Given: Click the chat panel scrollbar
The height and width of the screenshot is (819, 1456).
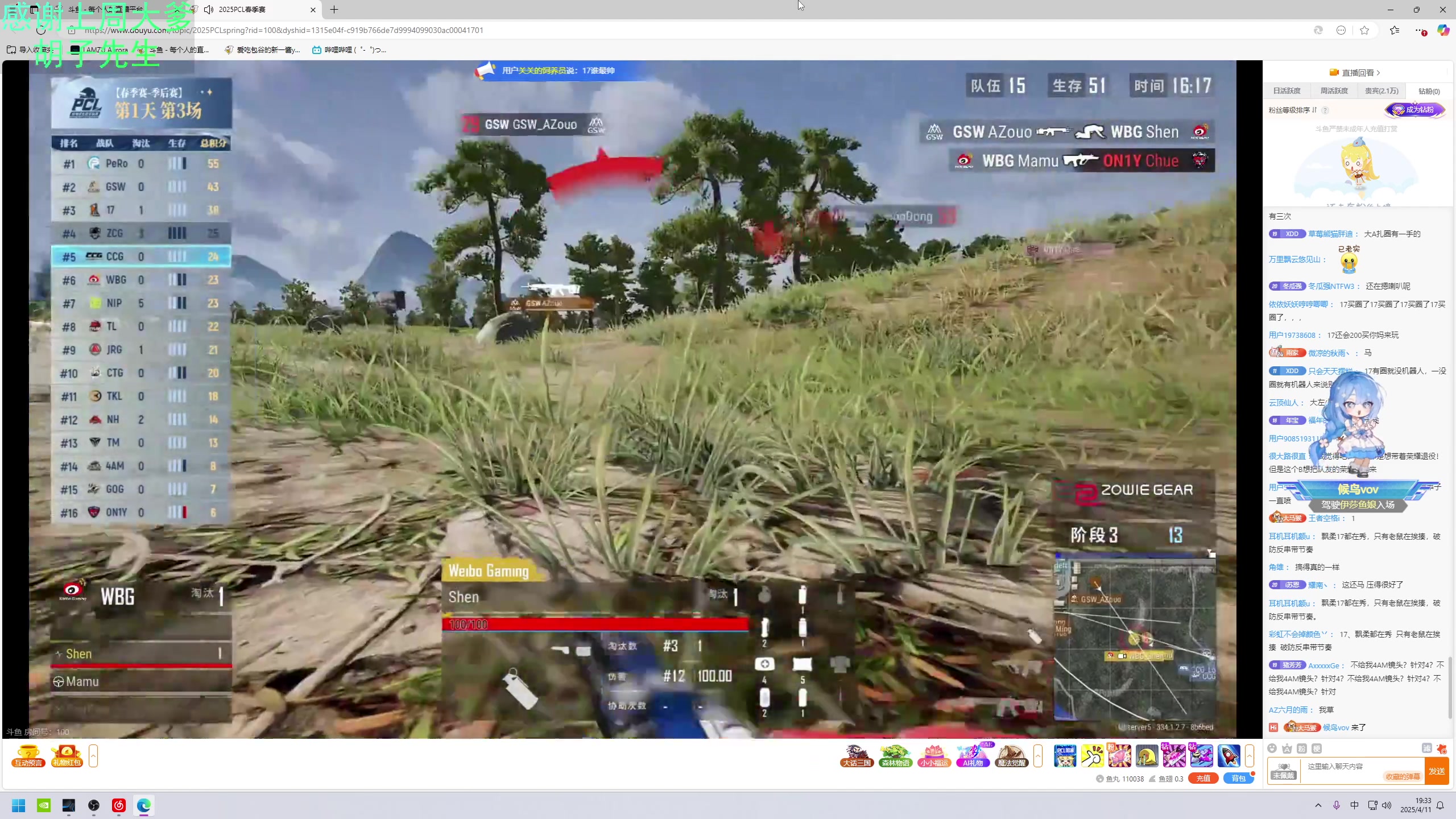Looking at the screenshot, I should click(1450, 688).
